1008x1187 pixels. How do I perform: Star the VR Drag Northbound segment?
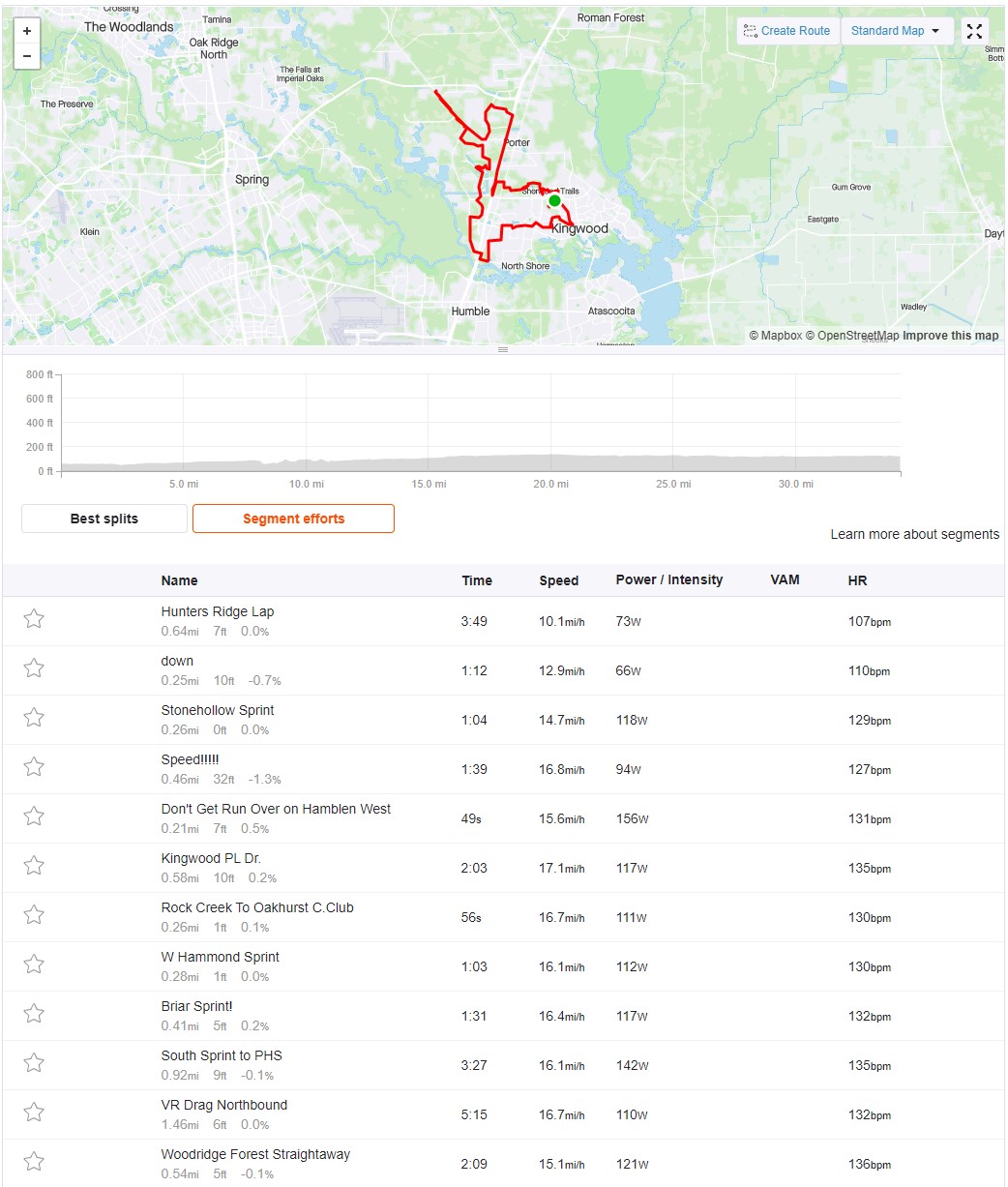[x=34, y=1113]
